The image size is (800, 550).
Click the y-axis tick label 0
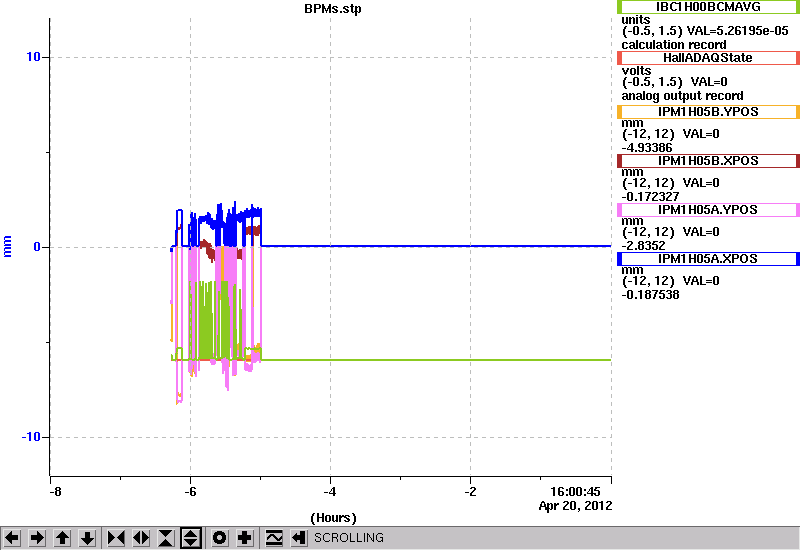click(x=37, y=247)
